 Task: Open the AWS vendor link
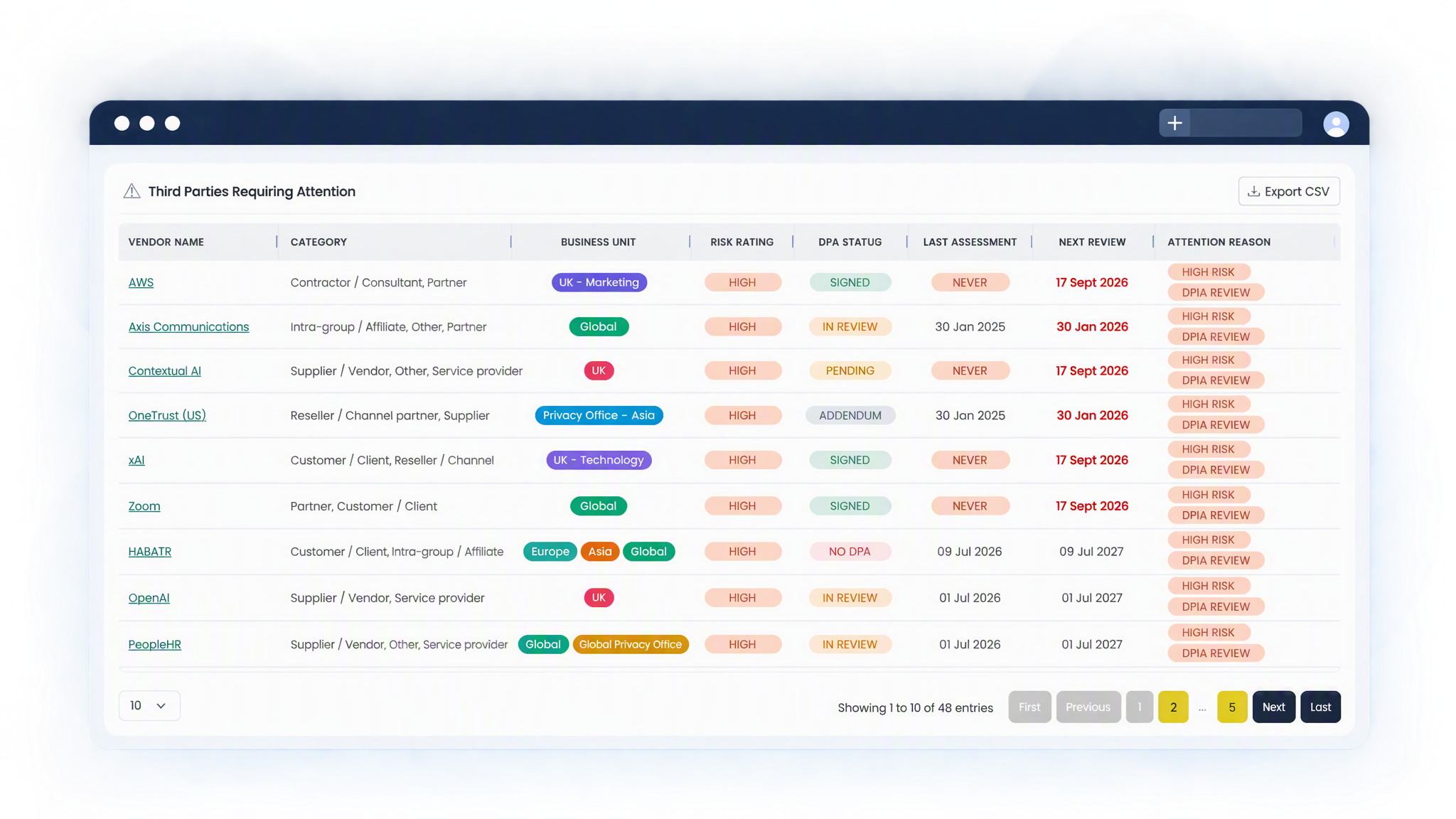[x=141, y=282]
